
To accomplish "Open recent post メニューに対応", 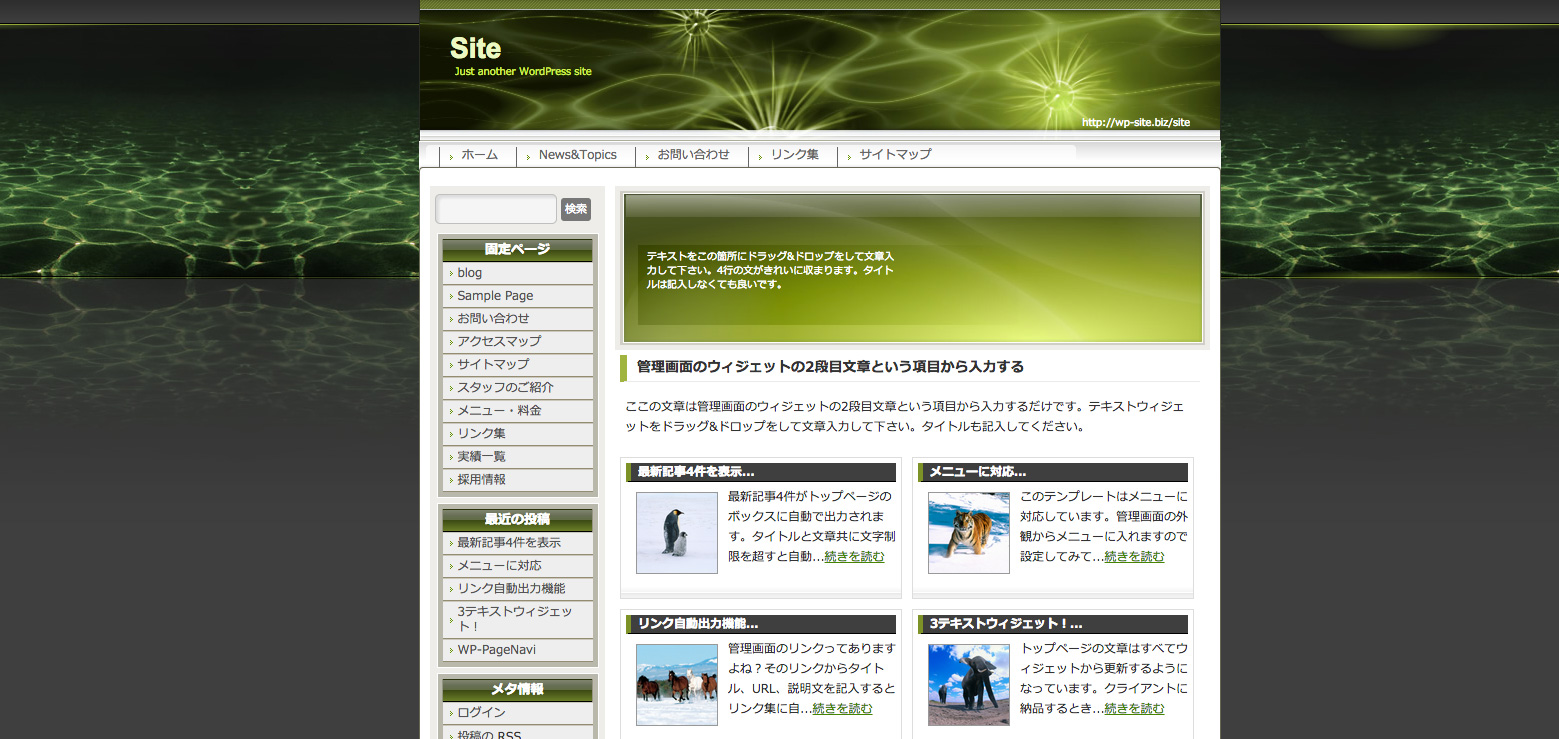I will (518, 566).
